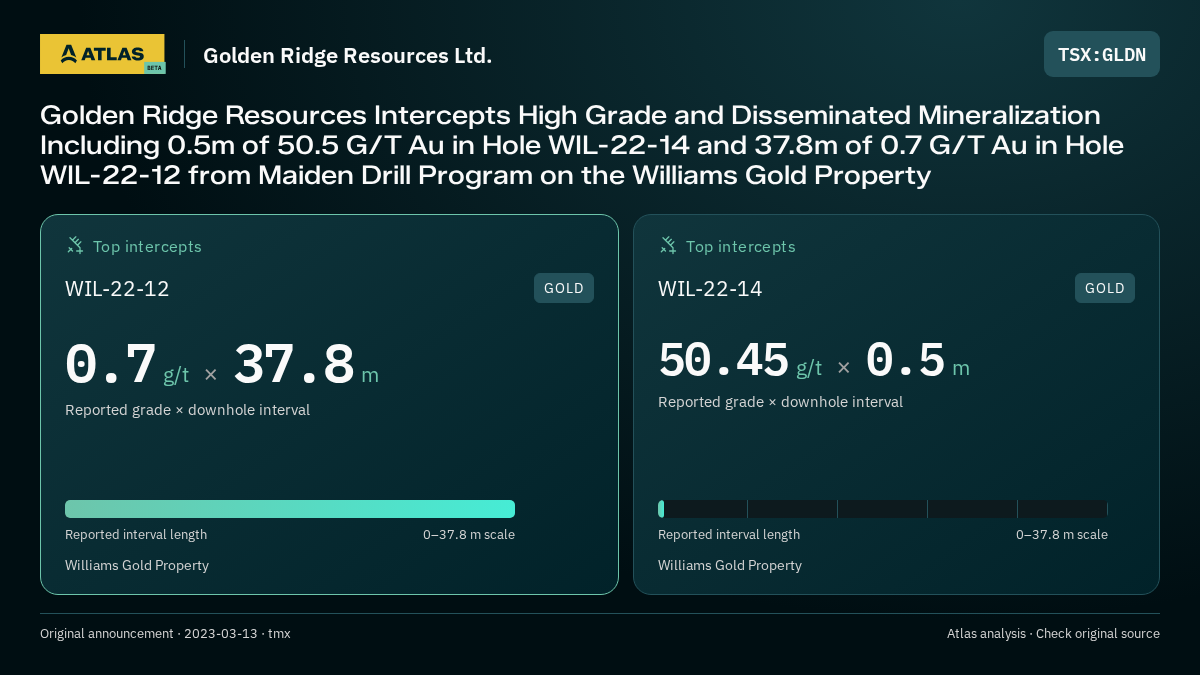
Task: Click the GOLD tag on the WIL-22-12 card
Action: (564, 288)
